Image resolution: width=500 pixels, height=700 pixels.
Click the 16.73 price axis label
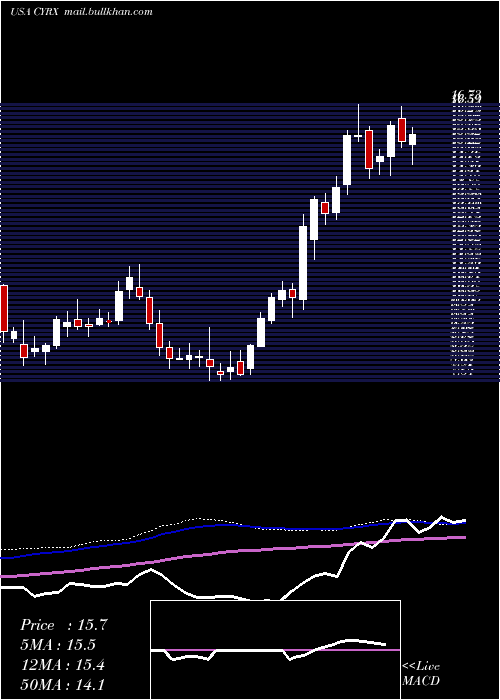point(467,94)
